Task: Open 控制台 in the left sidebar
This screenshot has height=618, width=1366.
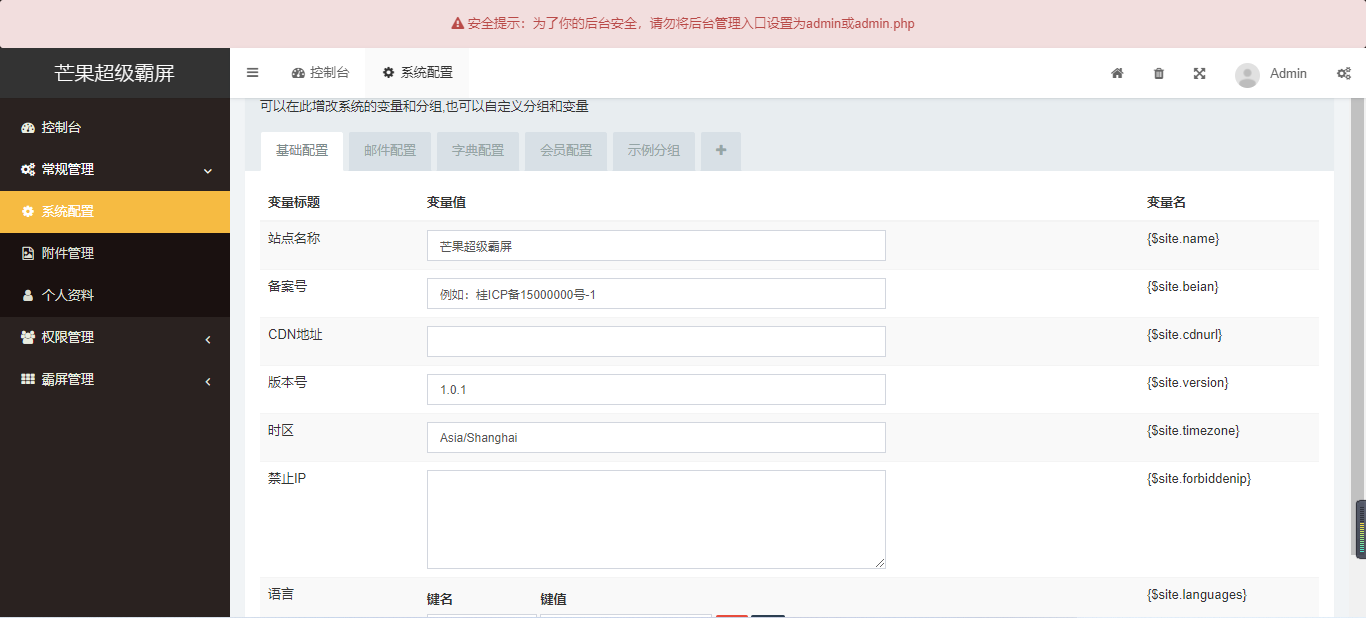Action: pos(115,128)
